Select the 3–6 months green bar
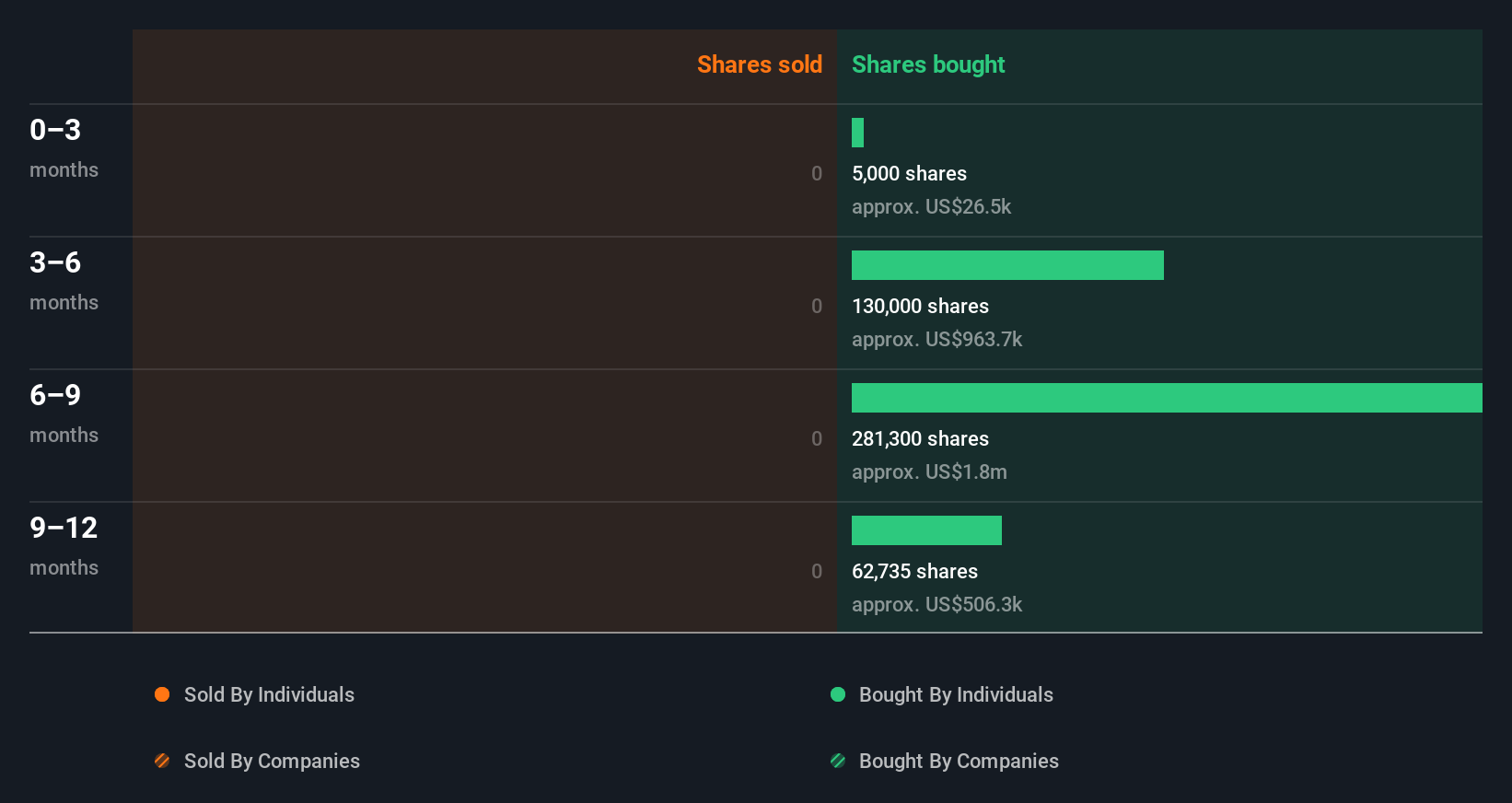 coord(1007,265)
